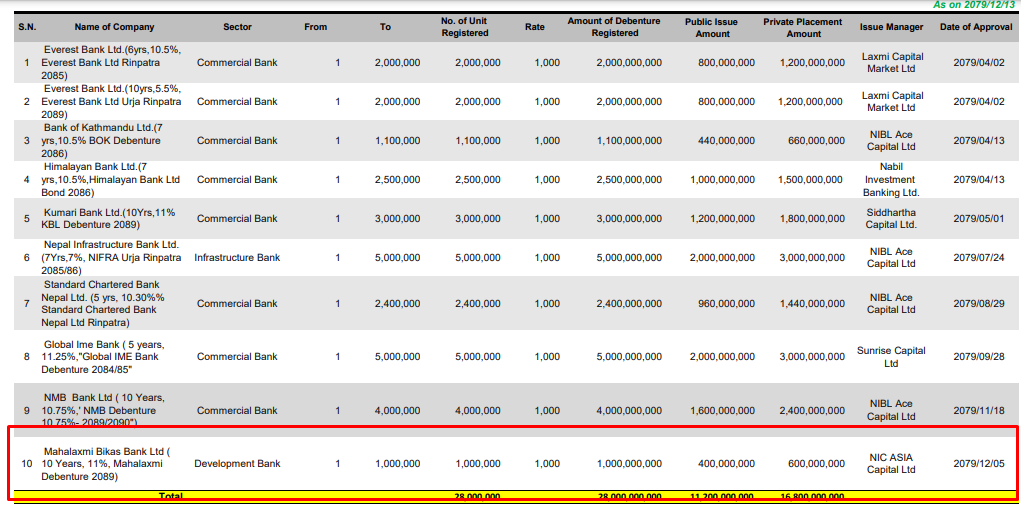Screen dimensions: 1021x508
Task: Select the 'Total' label in bottom row
Action: click(171, 496)
